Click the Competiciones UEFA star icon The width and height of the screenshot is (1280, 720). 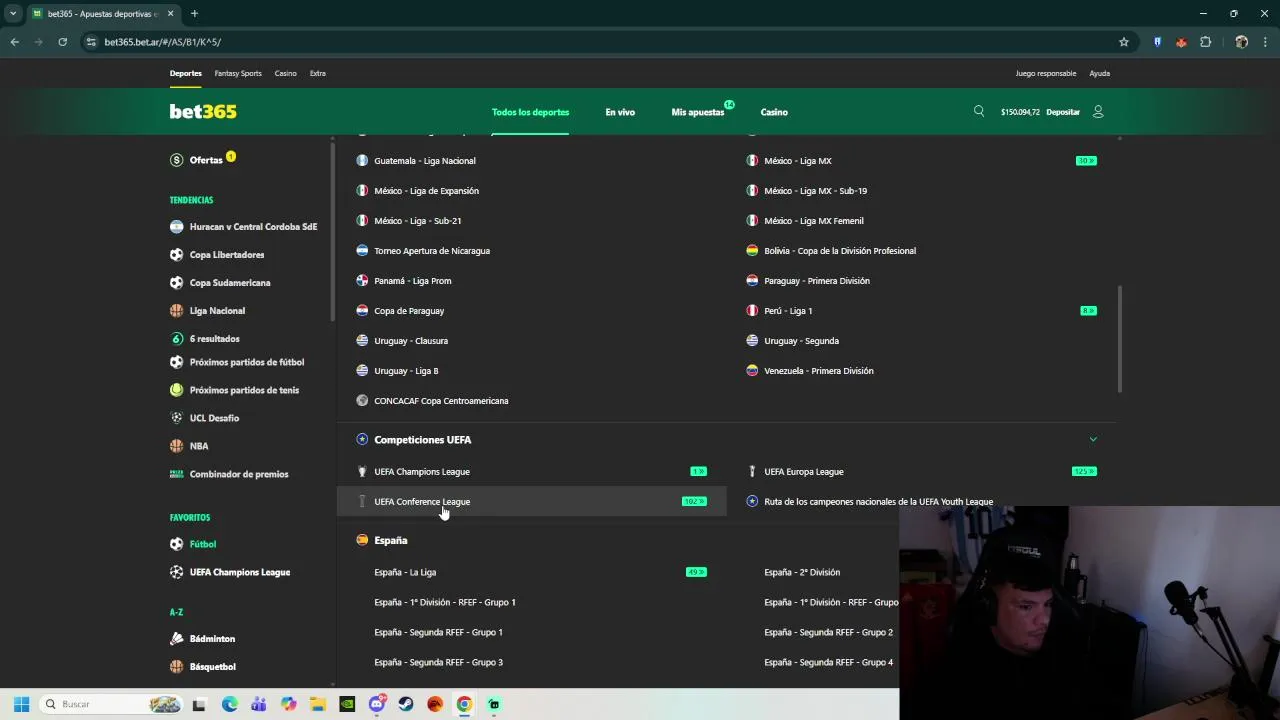click(x=362, y=440)
